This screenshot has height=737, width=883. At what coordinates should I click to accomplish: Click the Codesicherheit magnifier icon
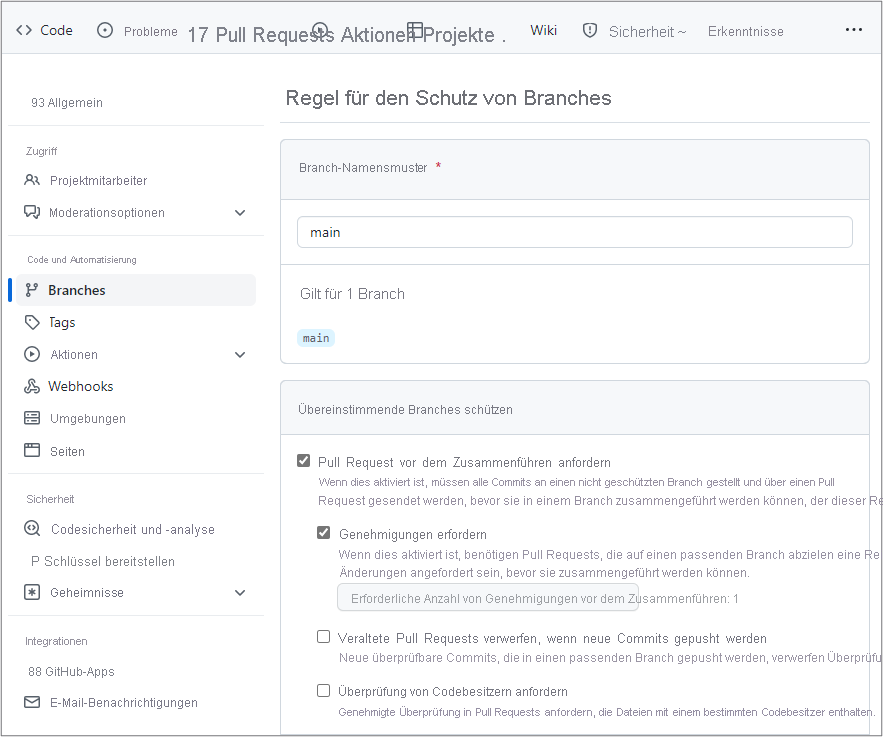(x=32, y=529)
